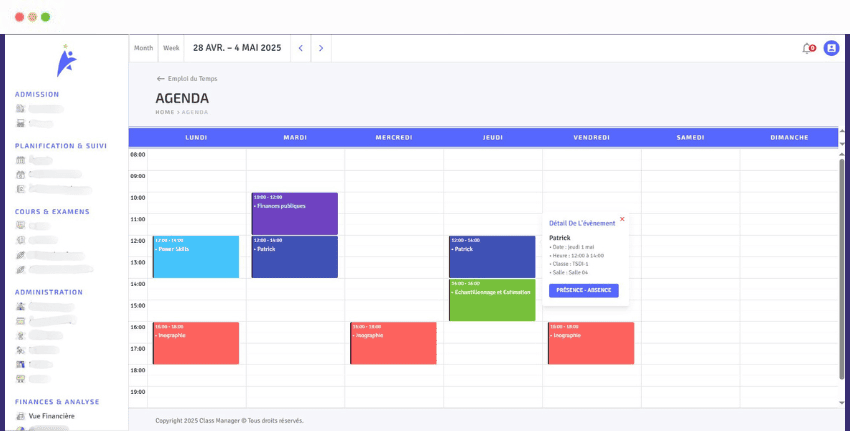Image resolution: width=850 pixels, height=431 pixels.
Task: Click the Vue Financière sidebar icon
Action: pos(20,416)
